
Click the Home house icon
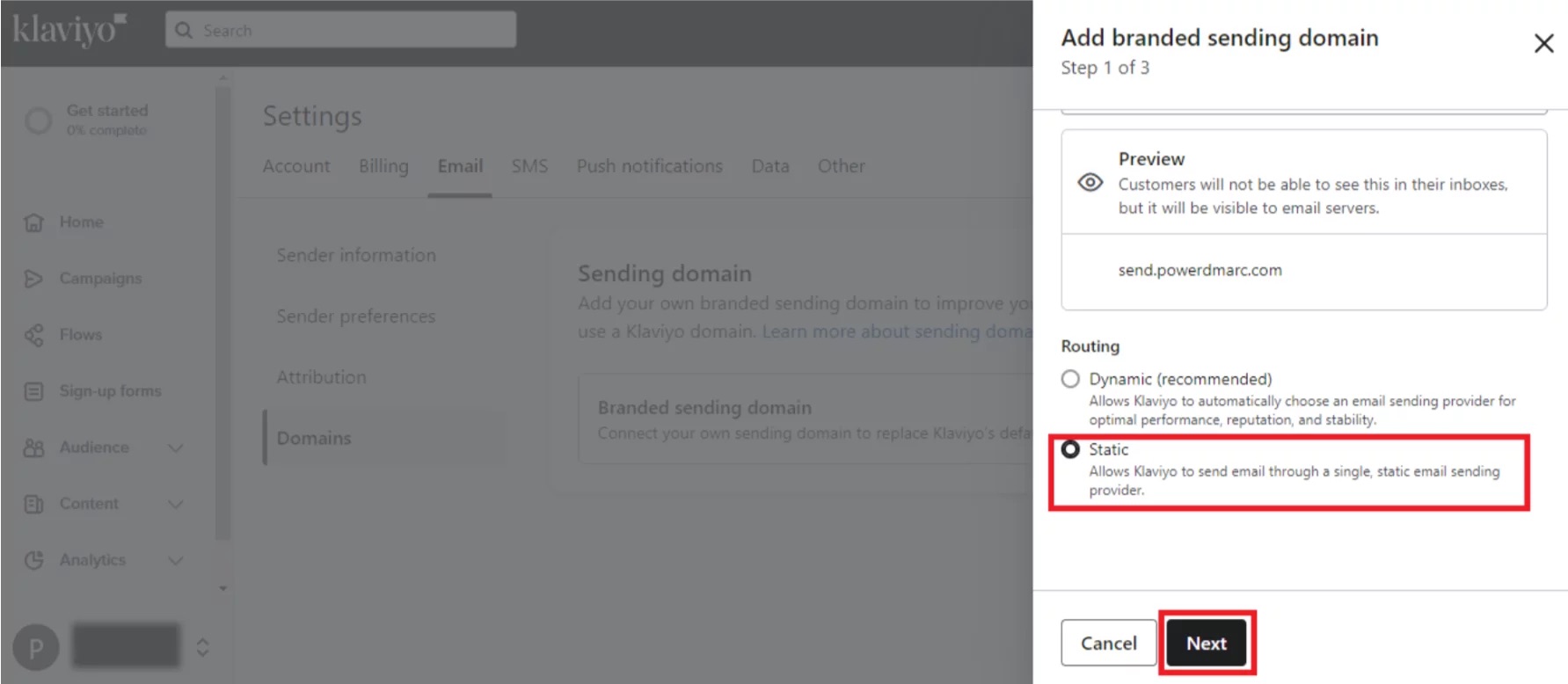[x=33, y=222]
